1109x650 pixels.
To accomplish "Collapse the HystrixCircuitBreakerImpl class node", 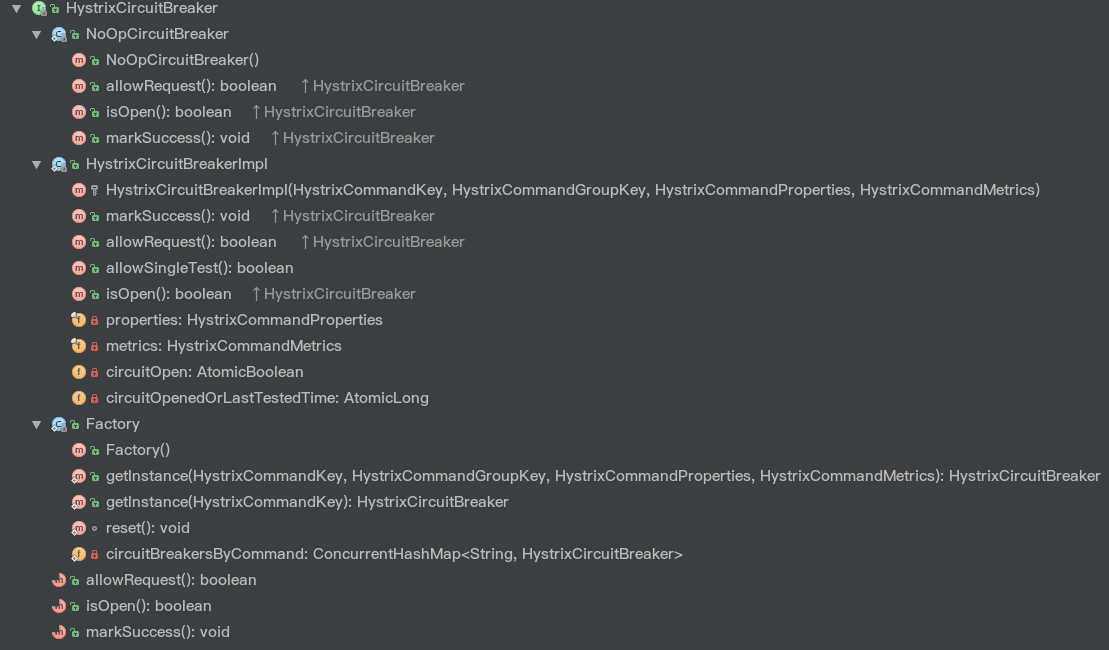I will [36, 165].
